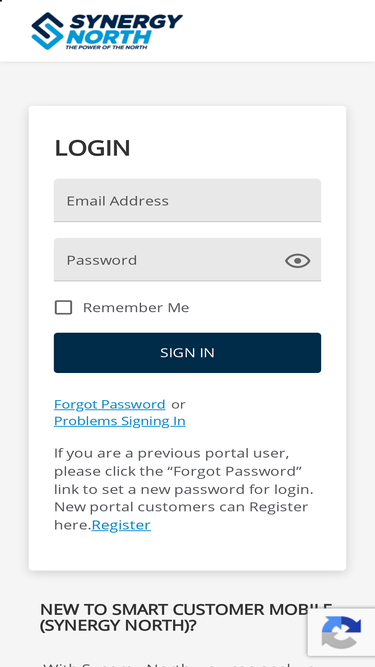375x667 pixels.
Task: Click the word 'or' between the links
Action: click(x=178, y=404)
